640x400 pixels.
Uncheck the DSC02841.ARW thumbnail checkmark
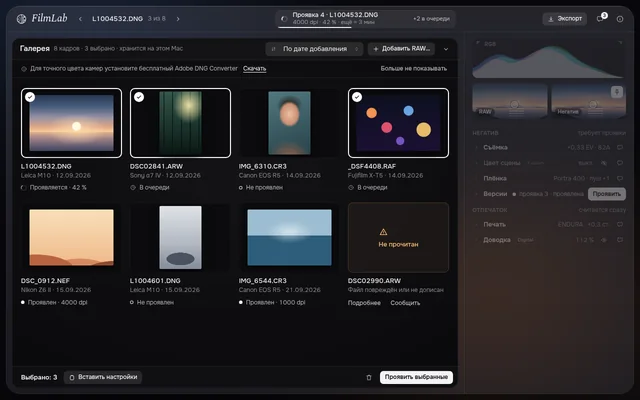point(139,97)
